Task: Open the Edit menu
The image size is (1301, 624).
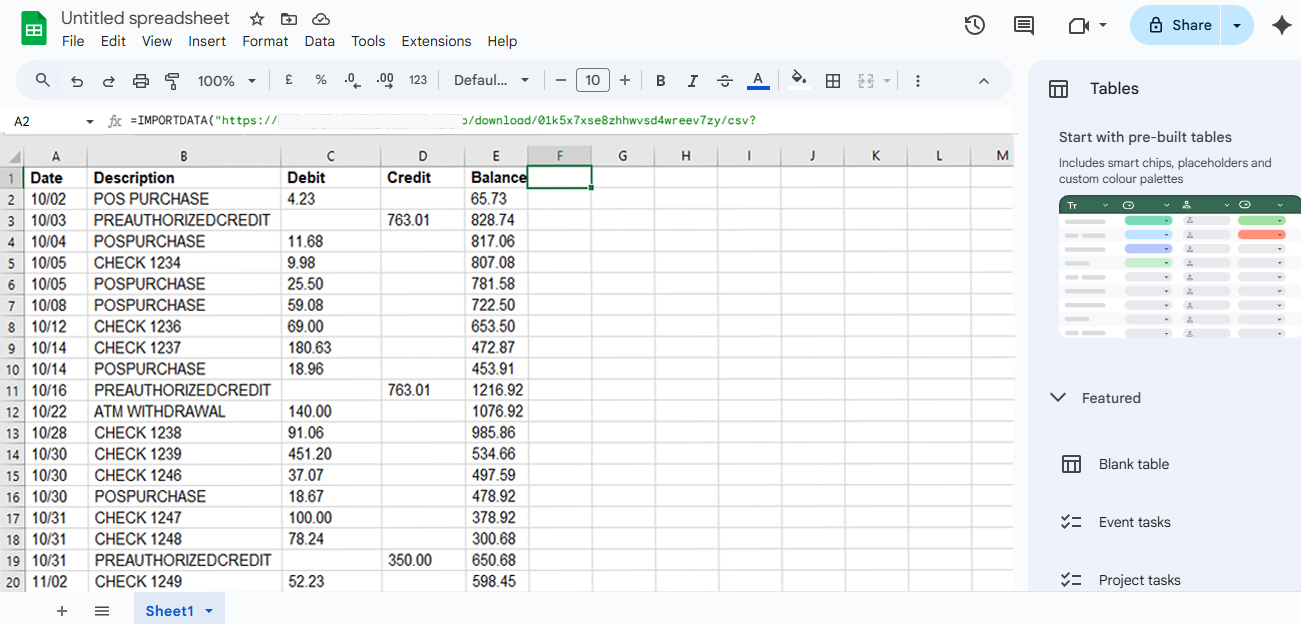Action: (113, 41)
